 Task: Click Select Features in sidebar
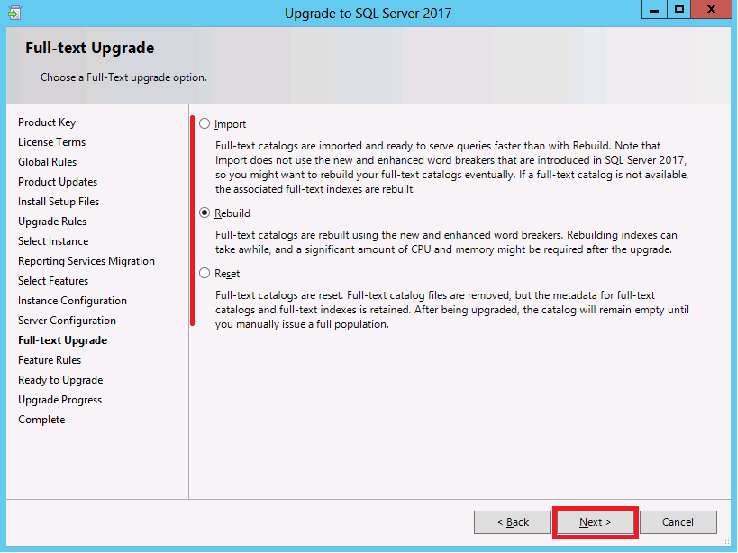point(53,281)
